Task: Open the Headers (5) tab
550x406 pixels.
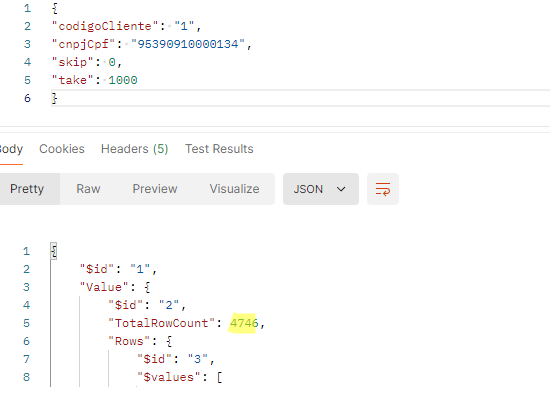Action: (134, 149)
